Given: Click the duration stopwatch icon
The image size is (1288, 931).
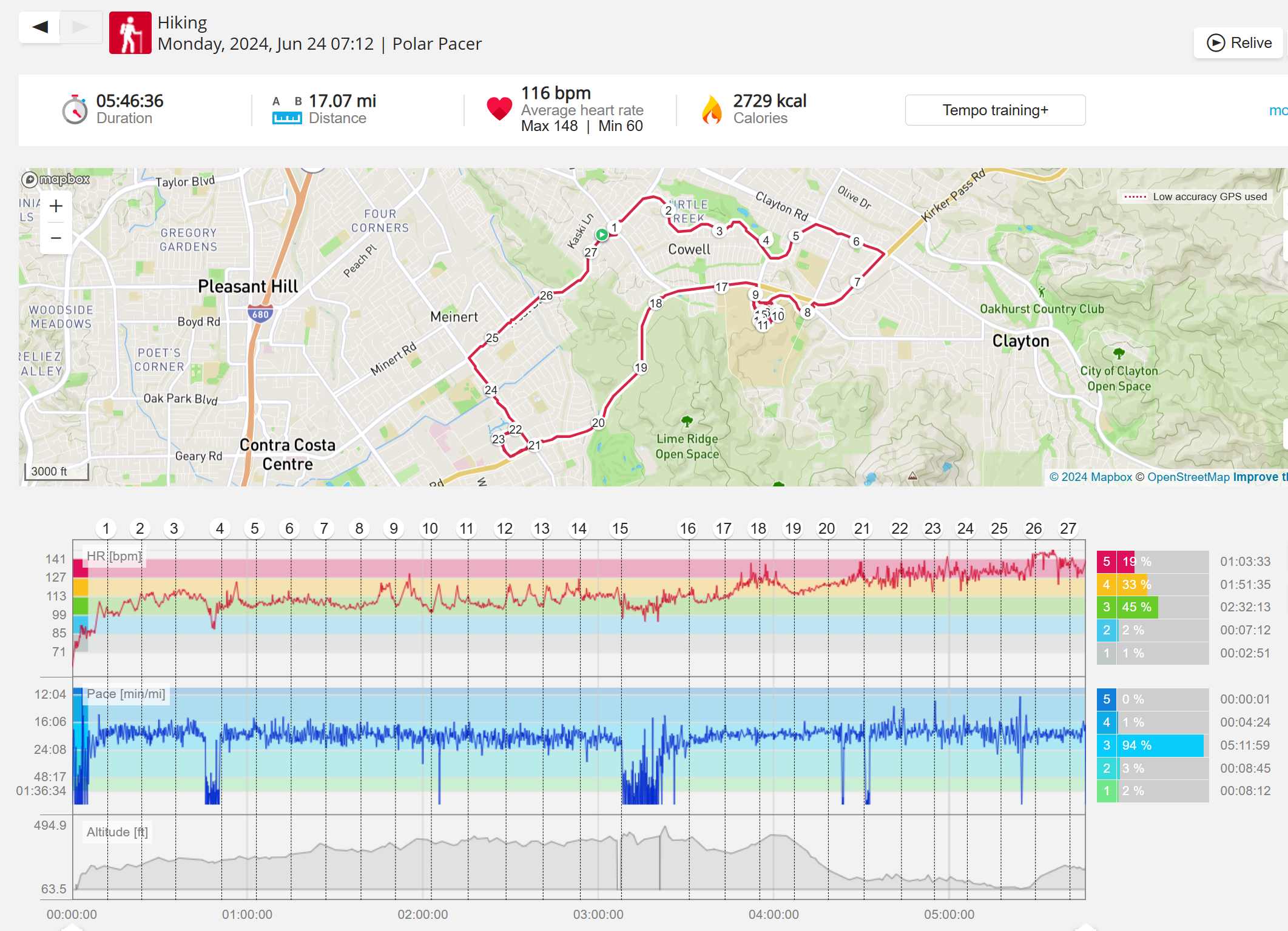Looking at the screenshot, I should coord(75,110).
